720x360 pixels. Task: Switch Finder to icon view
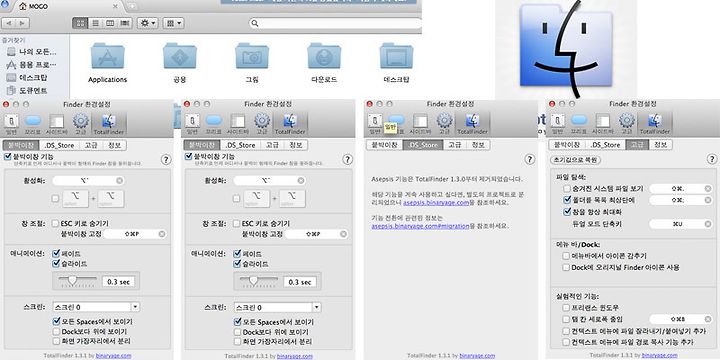click(x=80, y=23)
